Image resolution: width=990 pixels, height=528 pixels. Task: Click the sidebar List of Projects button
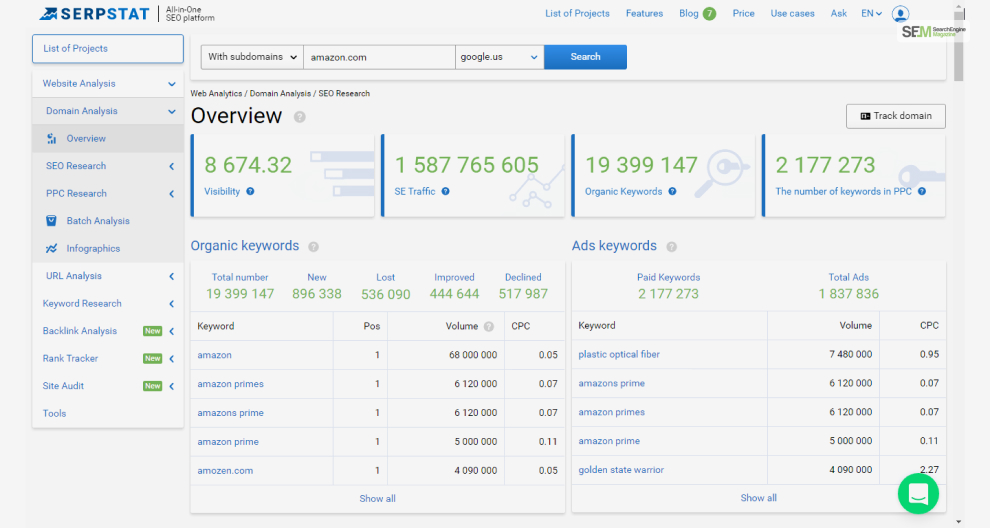[x=108, y=49]
